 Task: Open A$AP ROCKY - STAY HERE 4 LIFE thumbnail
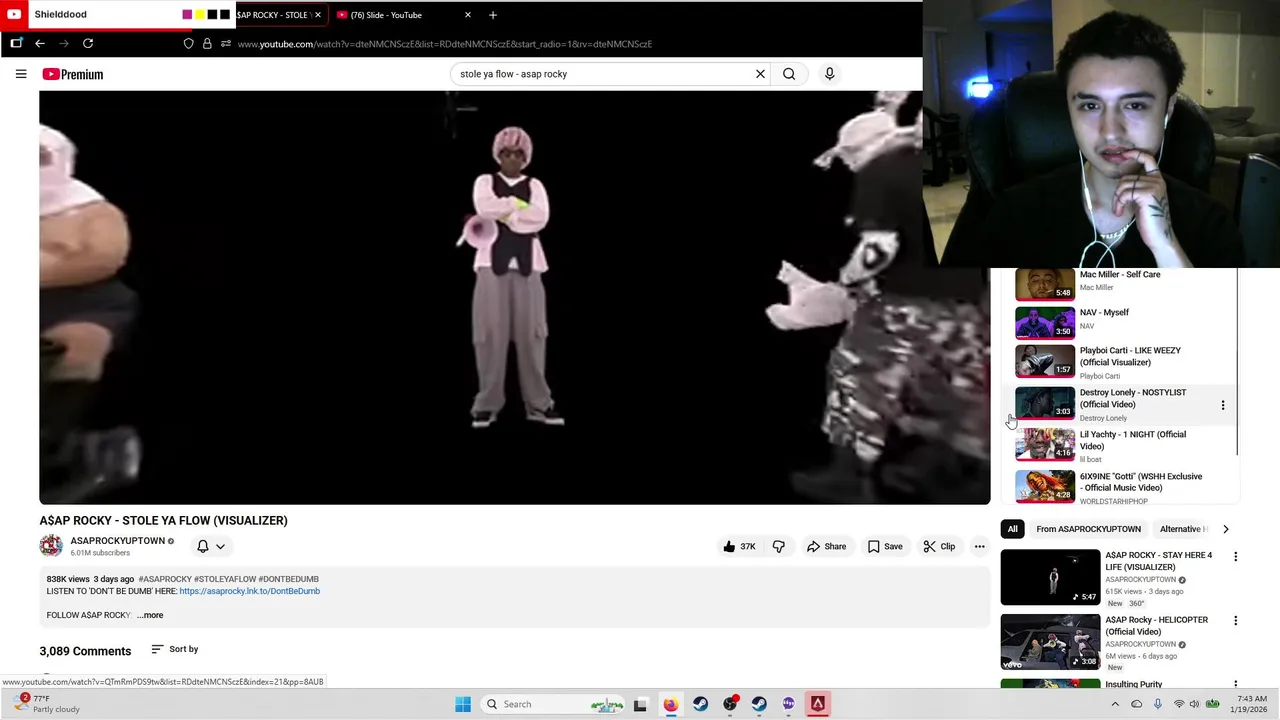pyautogui.click(x=1050, y=577)
